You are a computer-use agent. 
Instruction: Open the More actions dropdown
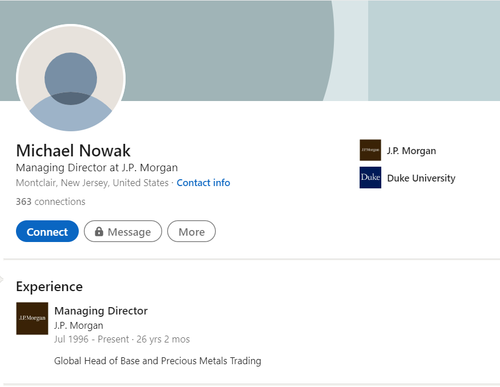[x=191, y=231]
